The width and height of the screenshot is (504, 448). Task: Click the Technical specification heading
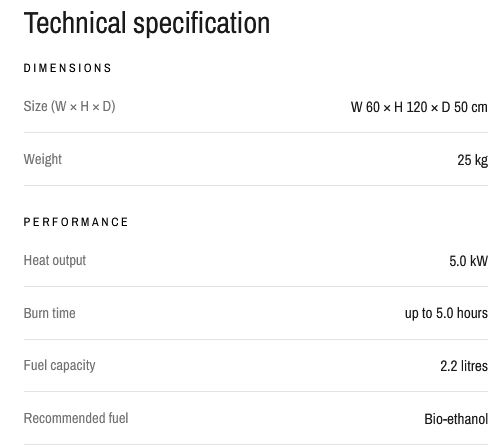click(x=147, y=23)
